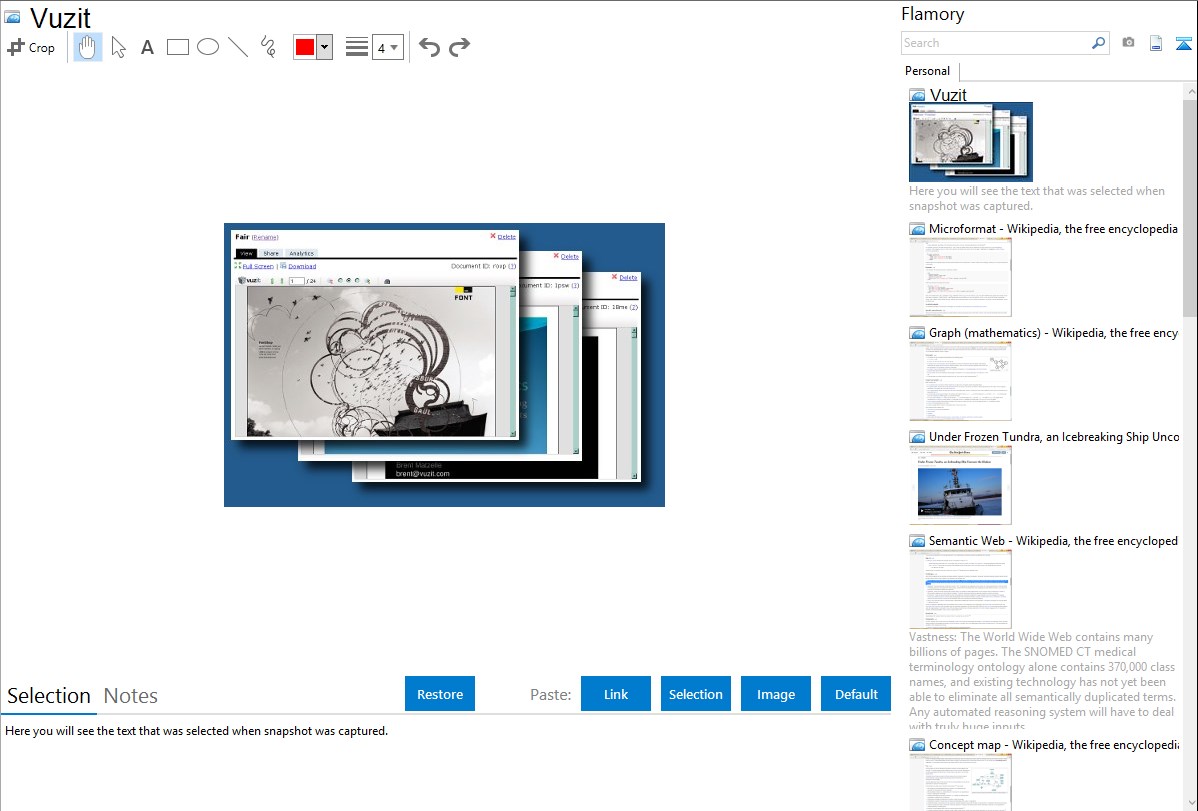This screenshot has height=811, width=1198.
Task: Activate the hand pan tool
Action: (x=88, y=47)
